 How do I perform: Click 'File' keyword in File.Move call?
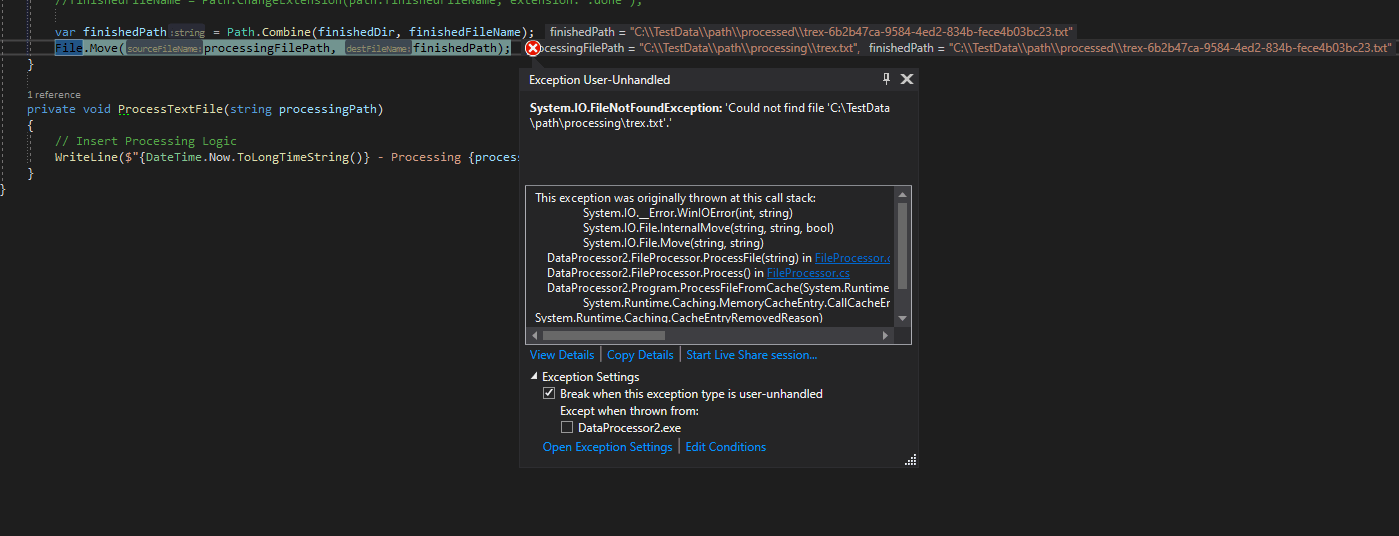coord(69,48)
